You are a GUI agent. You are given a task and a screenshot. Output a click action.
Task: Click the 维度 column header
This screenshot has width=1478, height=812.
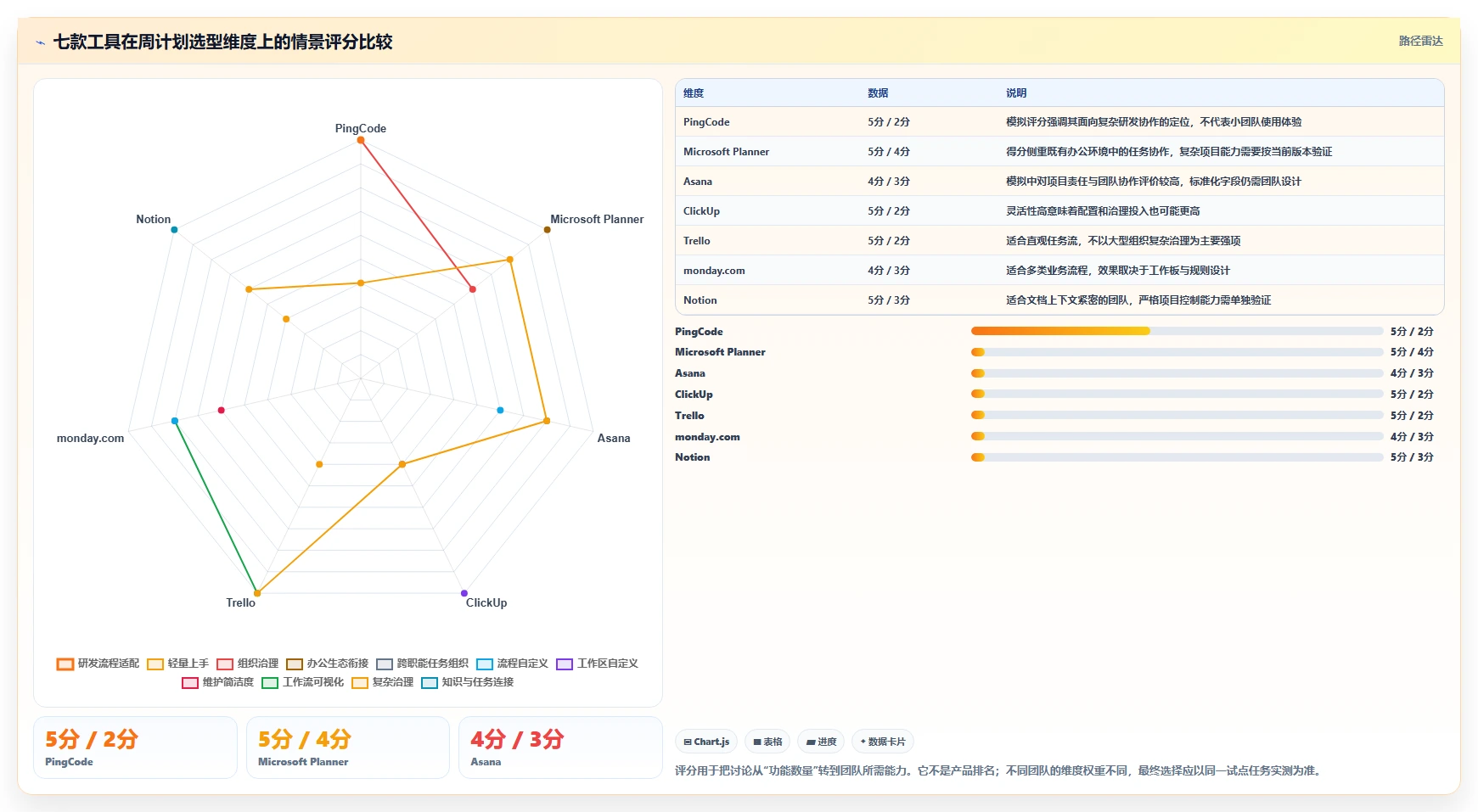pyautogui.click(x=694, y=93)
